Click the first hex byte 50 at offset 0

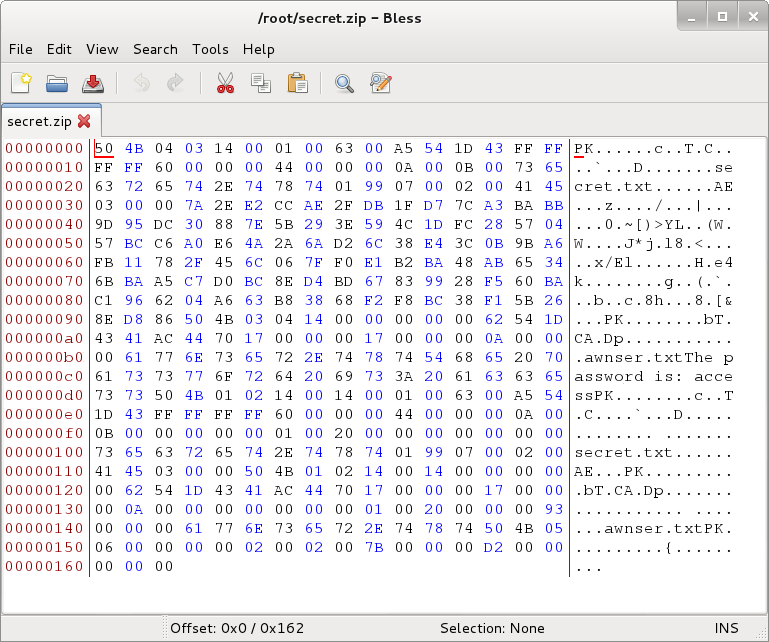104,148
